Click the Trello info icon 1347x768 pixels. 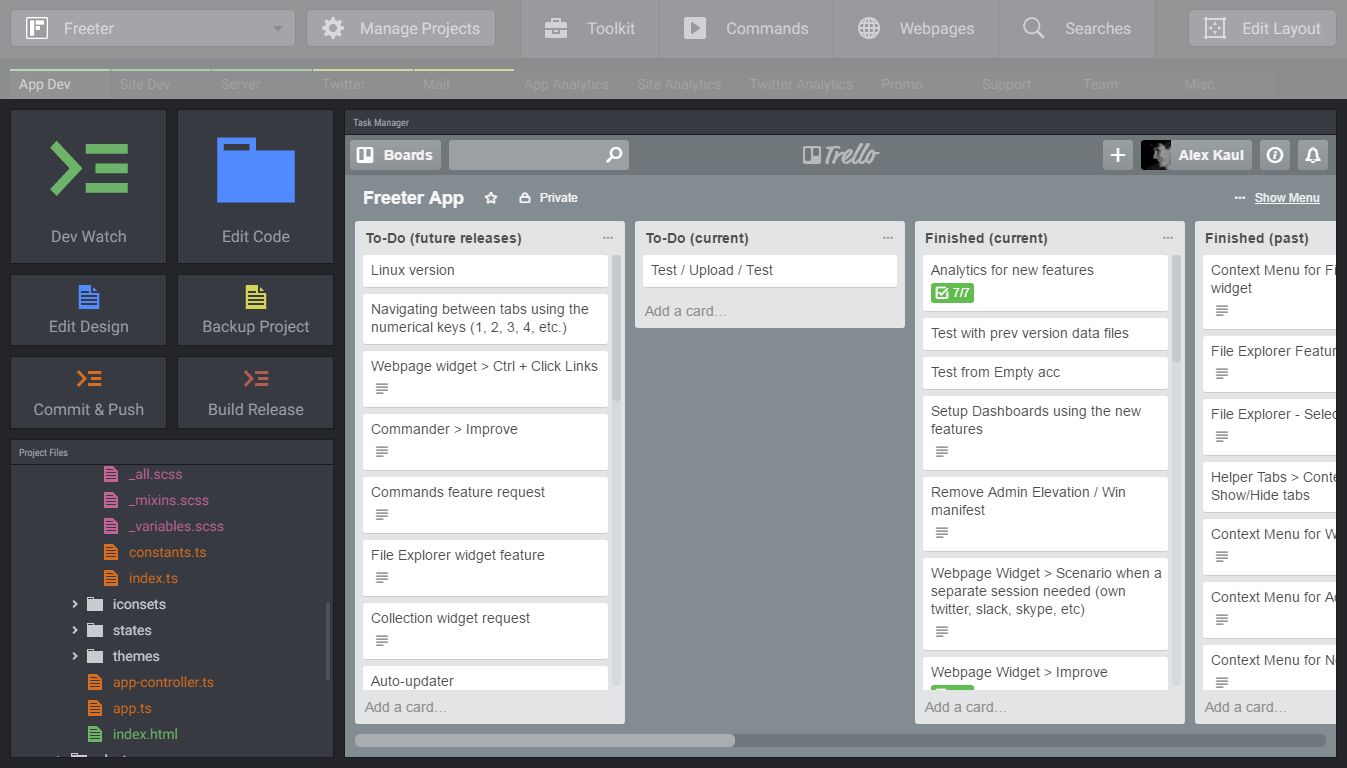point(1274,155)
